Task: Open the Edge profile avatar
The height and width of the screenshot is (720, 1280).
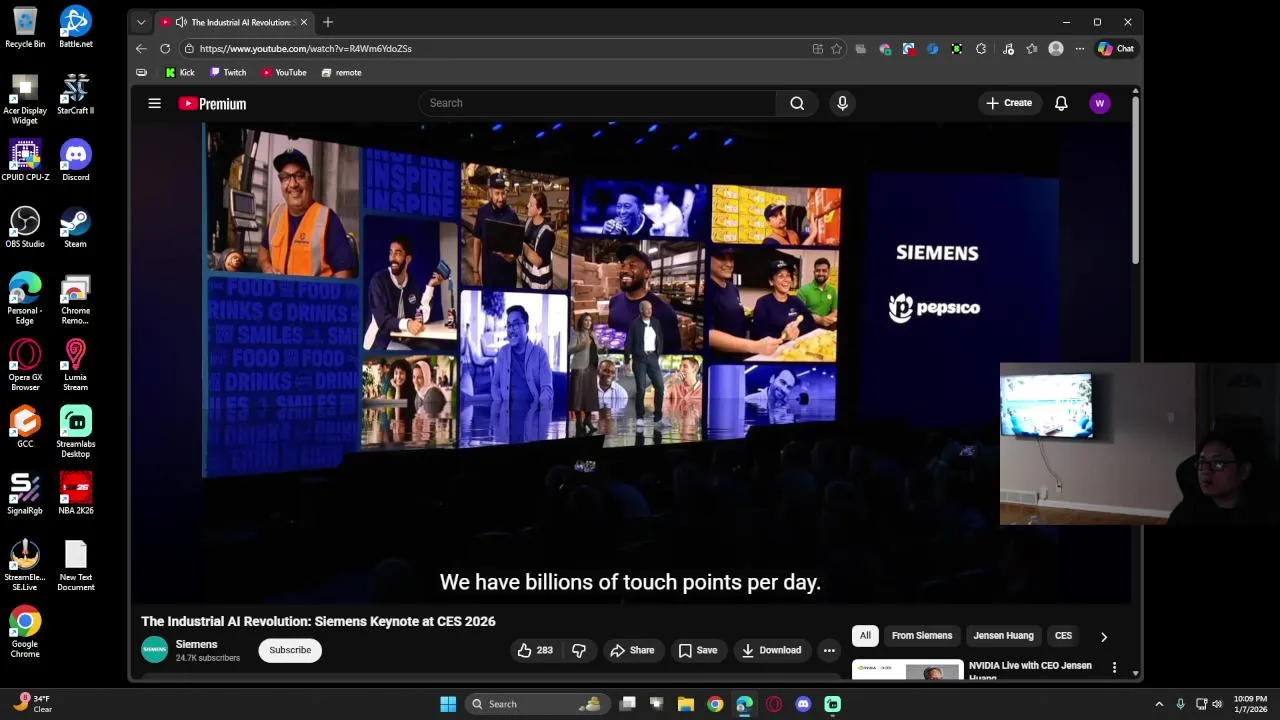Action: point(1056,48)
